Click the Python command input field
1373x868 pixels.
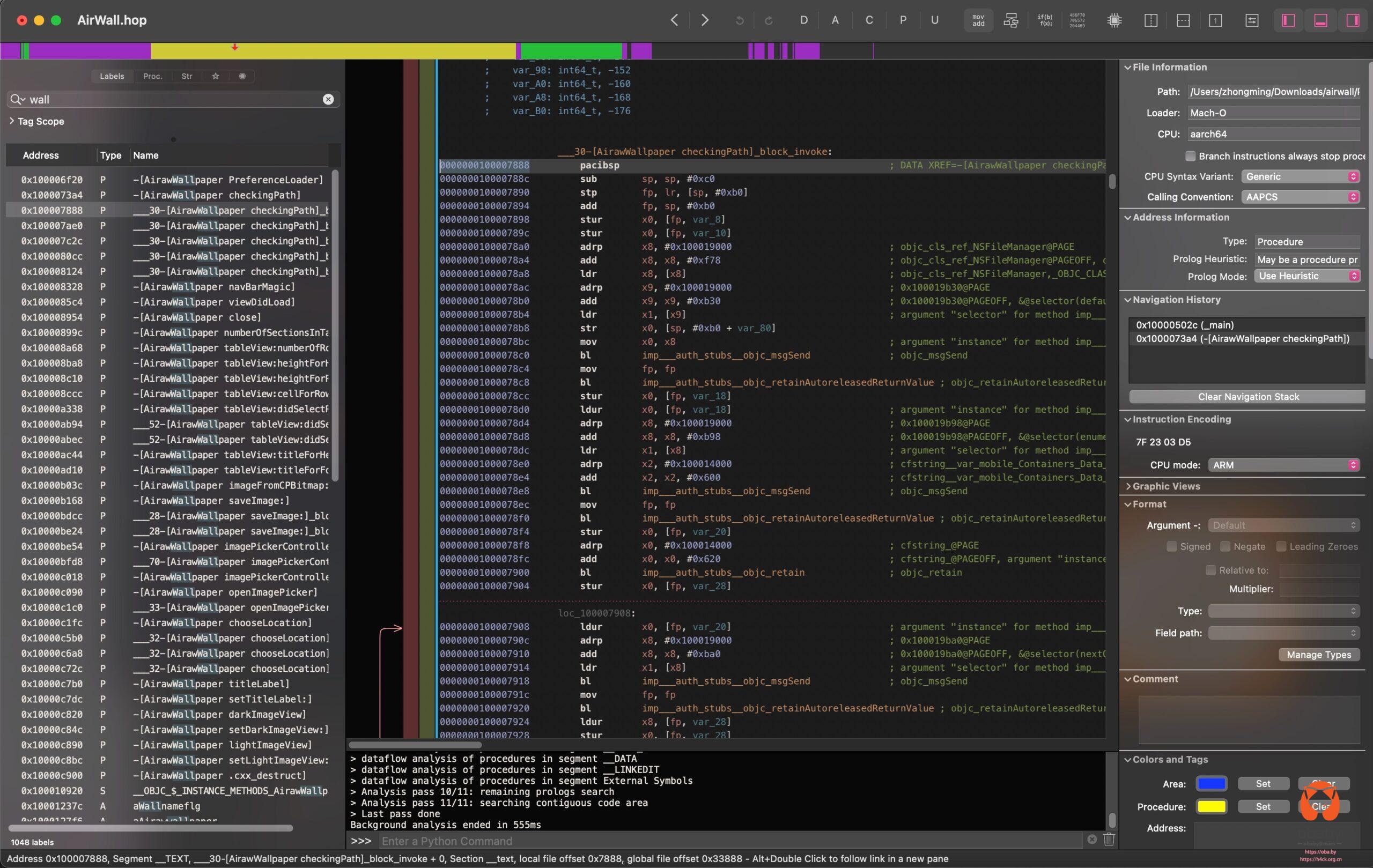(x=730, y=841)
